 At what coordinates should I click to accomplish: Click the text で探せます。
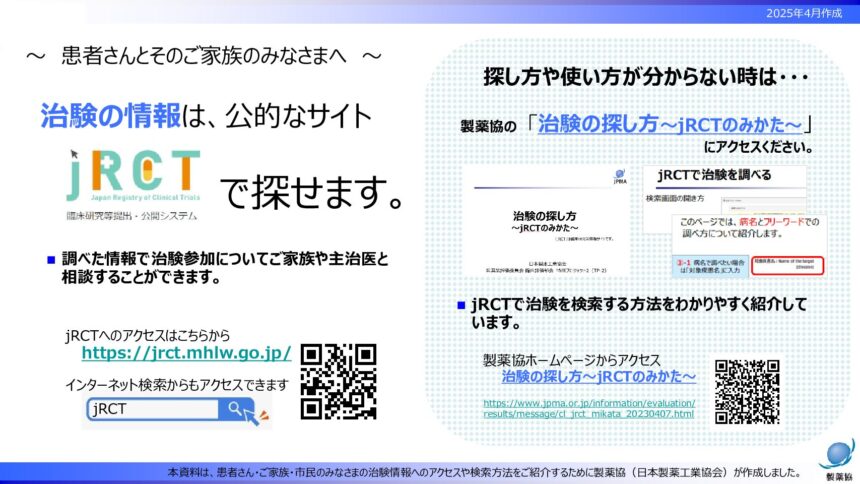(x=312, y=192)
